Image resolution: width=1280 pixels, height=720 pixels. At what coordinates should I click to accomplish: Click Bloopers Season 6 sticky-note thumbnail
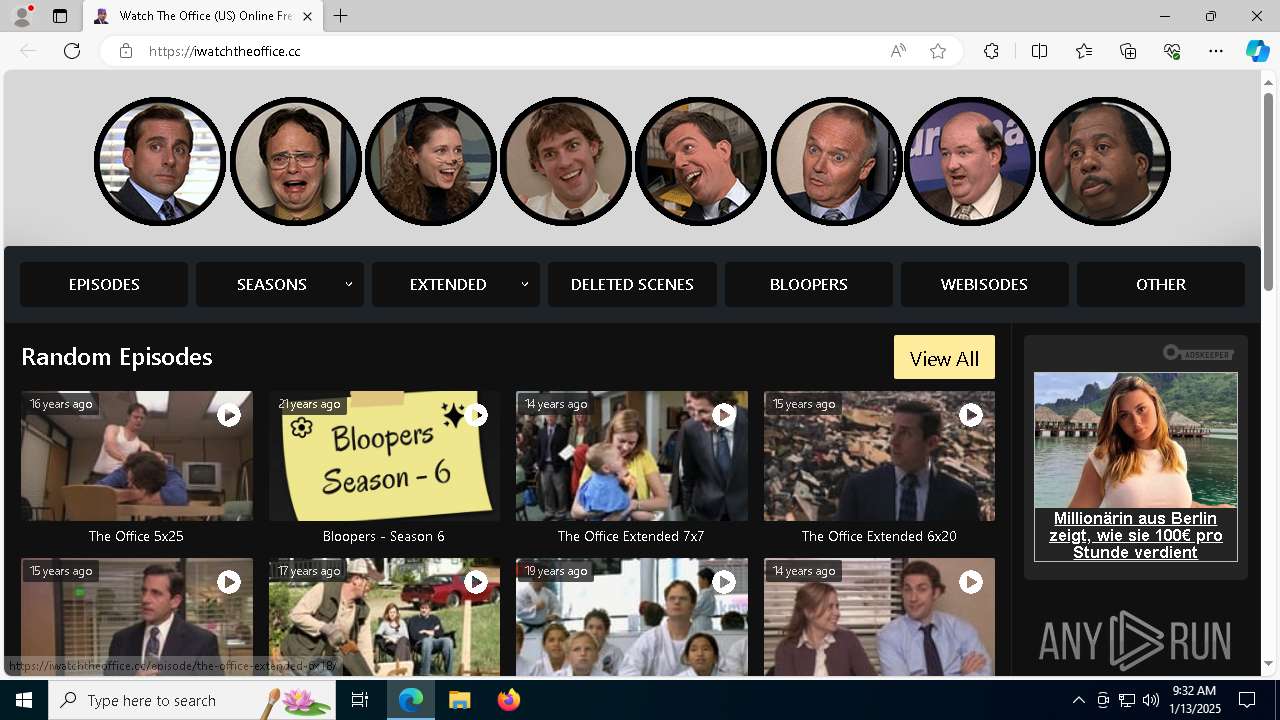click(x=384, y=456)
